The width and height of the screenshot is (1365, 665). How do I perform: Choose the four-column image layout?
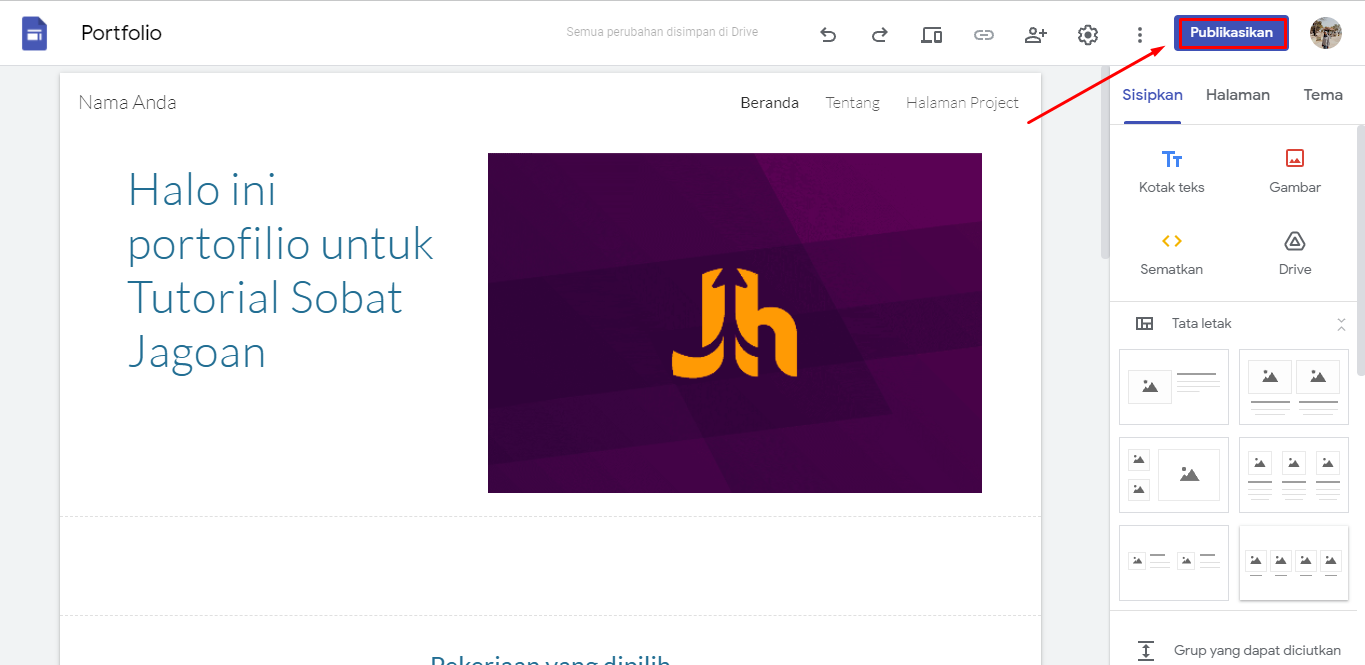1294,562
